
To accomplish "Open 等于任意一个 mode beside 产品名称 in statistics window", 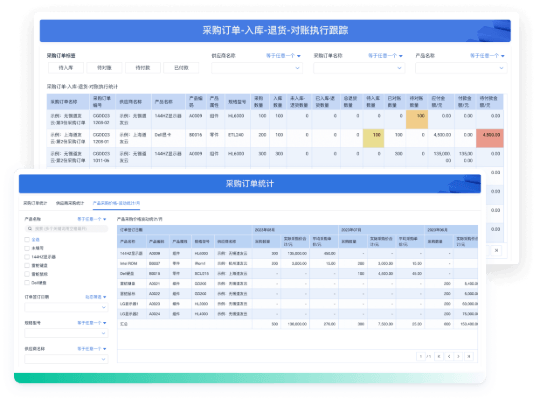I will 92,219.
